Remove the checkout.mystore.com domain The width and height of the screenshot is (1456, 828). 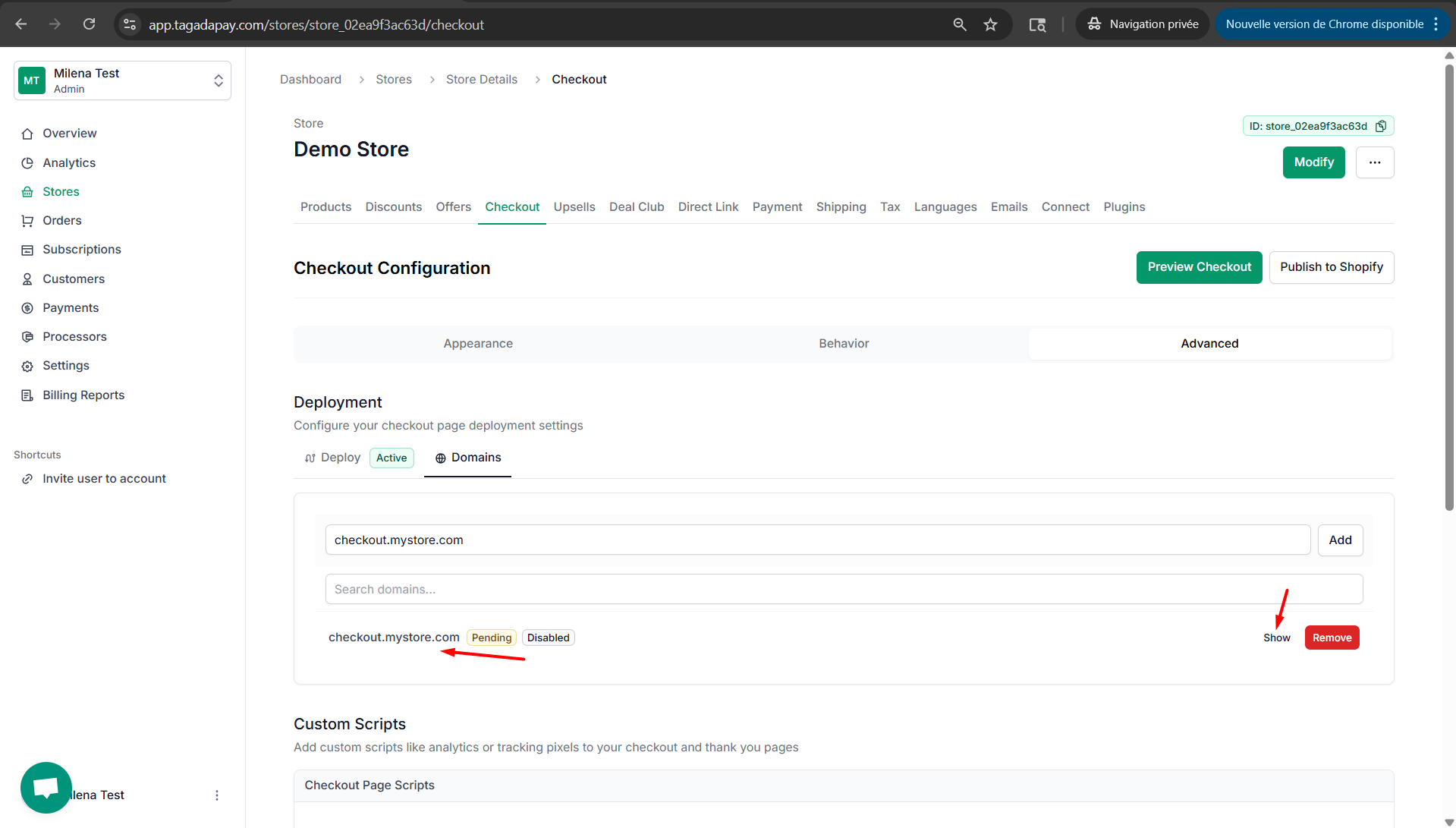(x=1332, y=638)
